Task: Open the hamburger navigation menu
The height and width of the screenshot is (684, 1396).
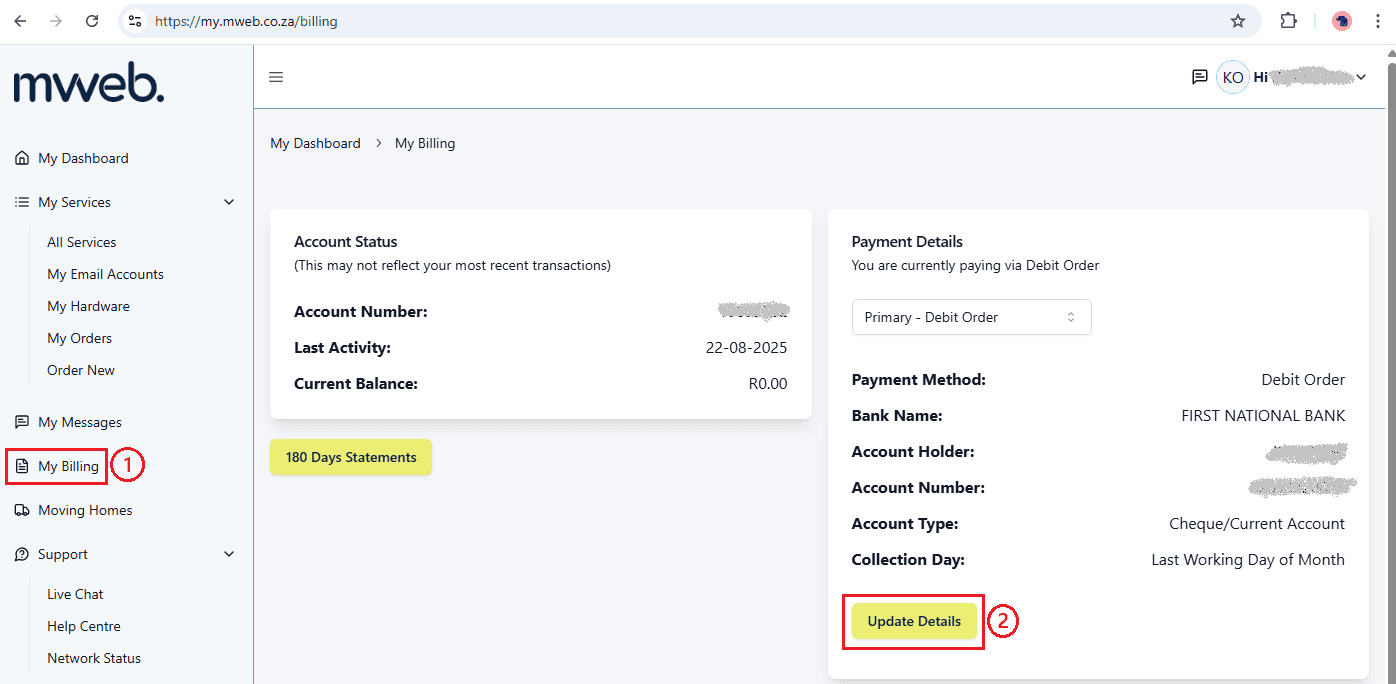Action: coord(275,76)
